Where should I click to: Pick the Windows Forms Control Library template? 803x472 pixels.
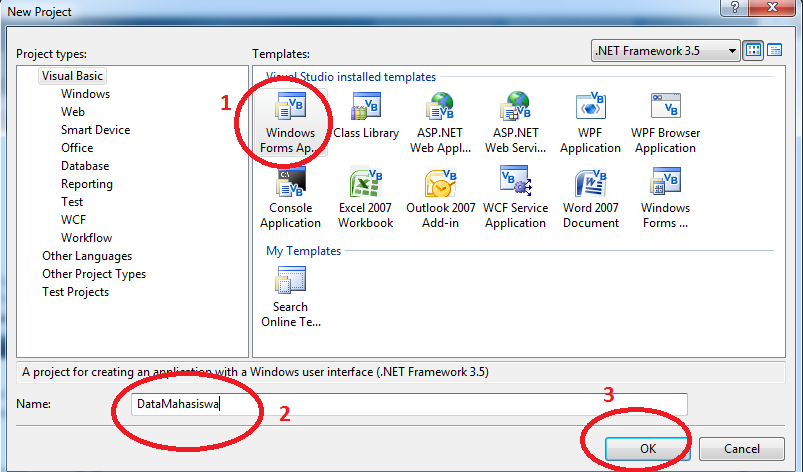[x=665, y=198]
